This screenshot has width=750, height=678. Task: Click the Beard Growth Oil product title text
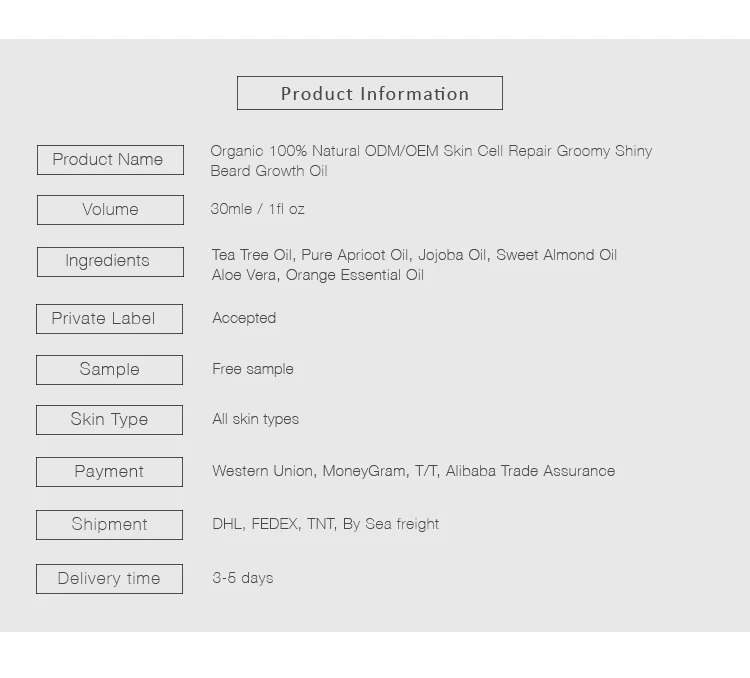(269, 171)
